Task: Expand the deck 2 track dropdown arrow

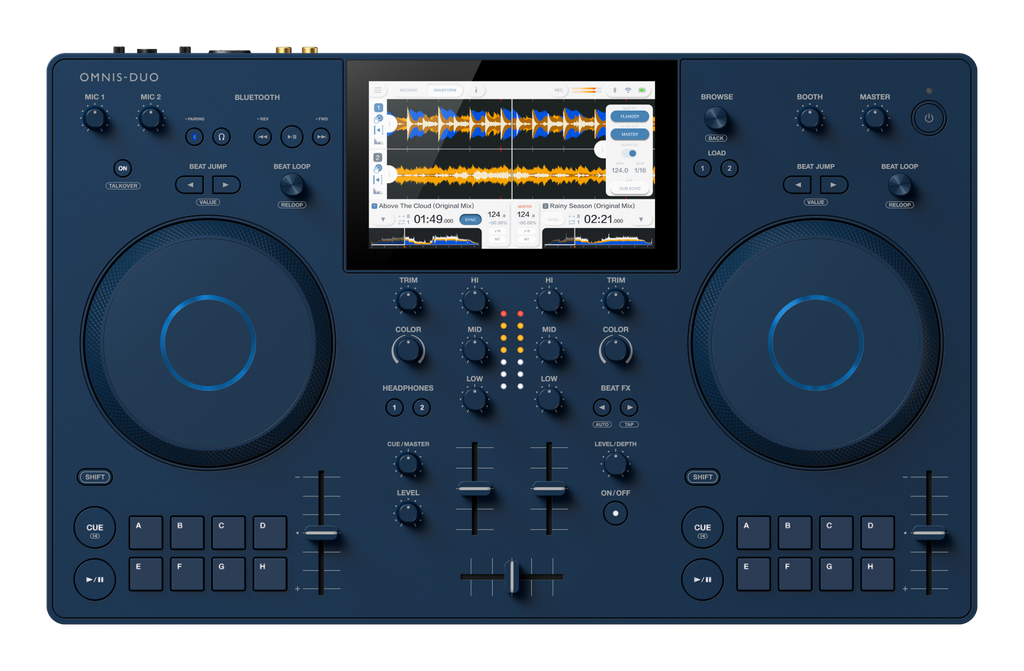Action: 641,219
